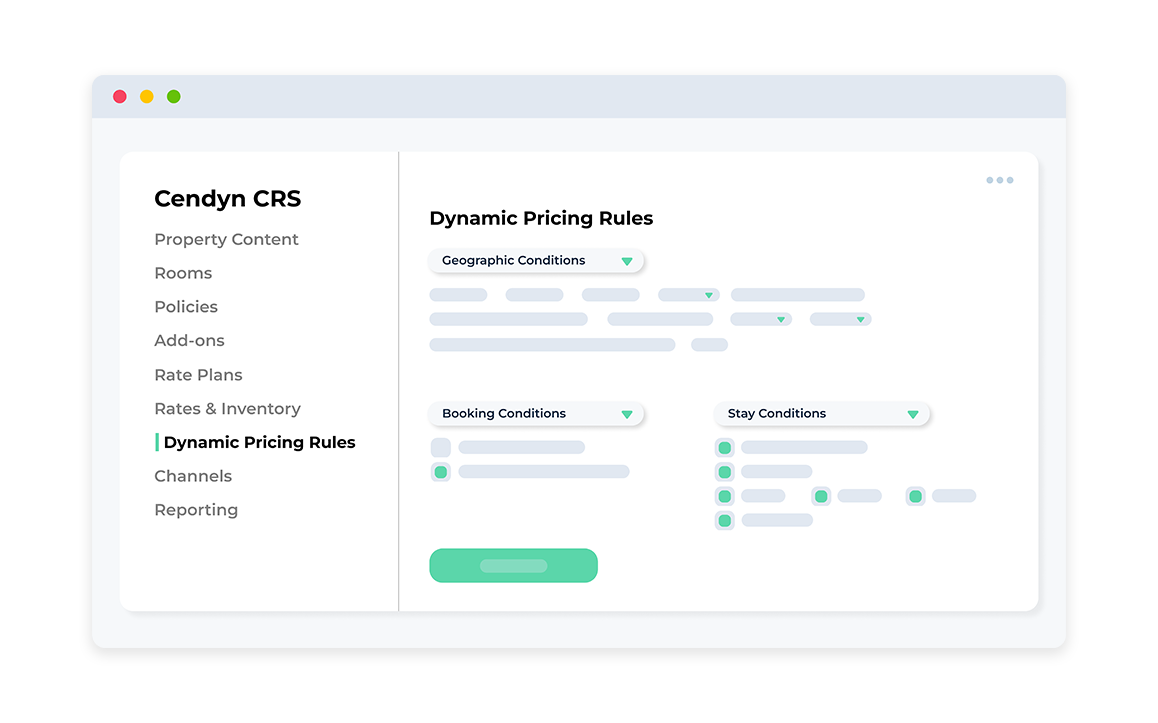Click the red close window dot

point(120,97)
